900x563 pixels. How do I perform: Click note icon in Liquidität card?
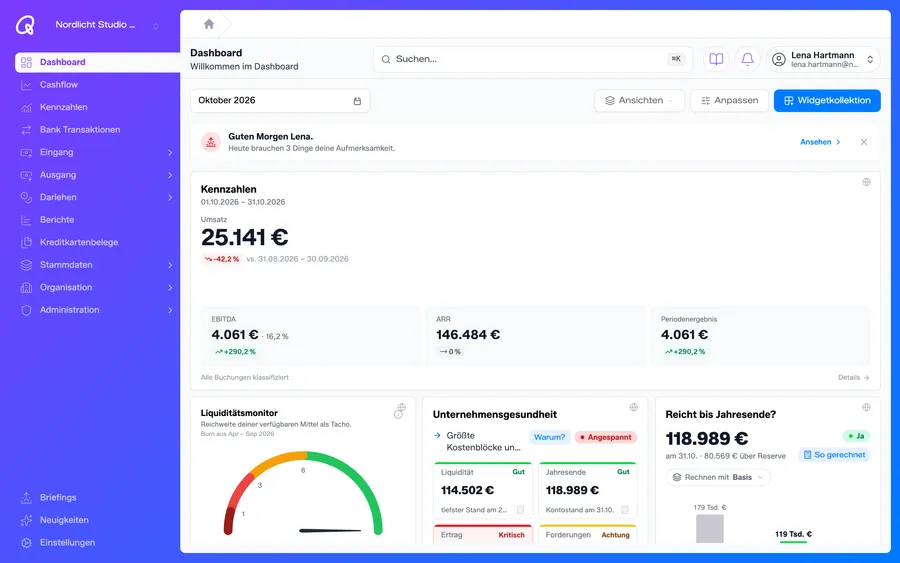[520, 510]
